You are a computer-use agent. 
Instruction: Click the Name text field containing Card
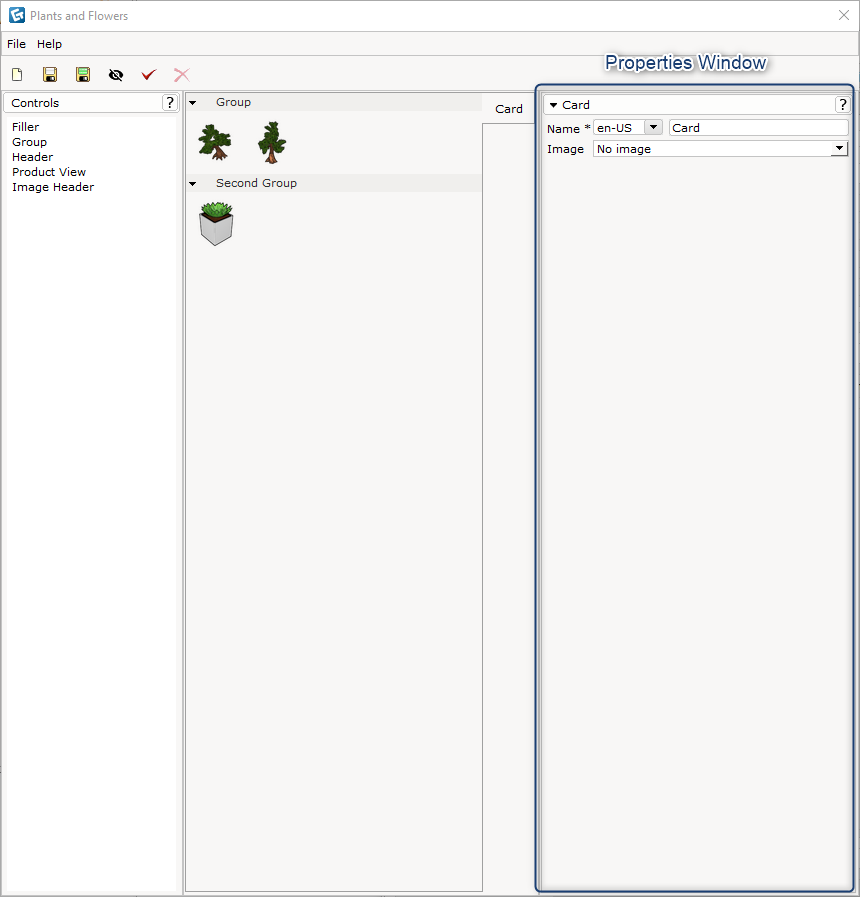click(758, 128)
